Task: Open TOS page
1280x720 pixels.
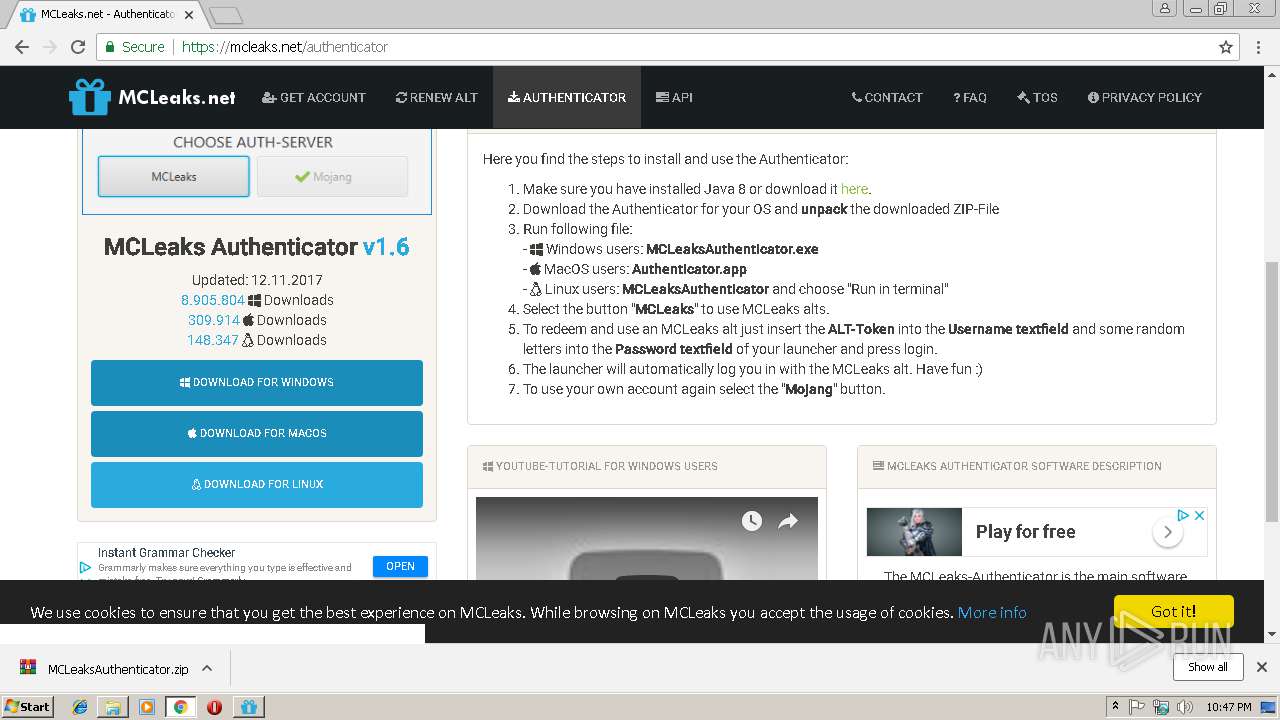Action: point(1037,97)
